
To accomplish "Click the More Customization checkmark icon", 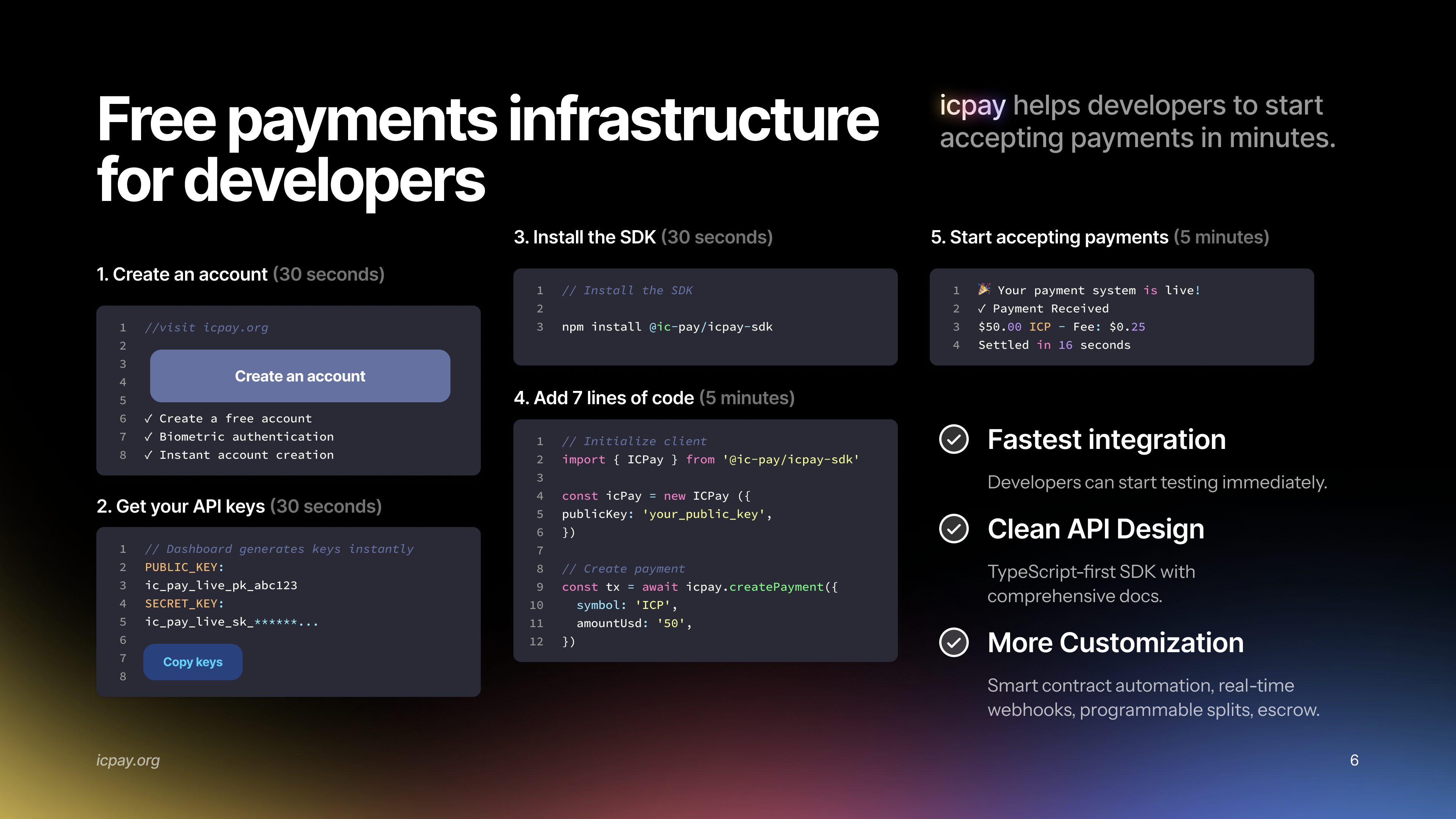I will pyautogui.click(x=954, y=642).
